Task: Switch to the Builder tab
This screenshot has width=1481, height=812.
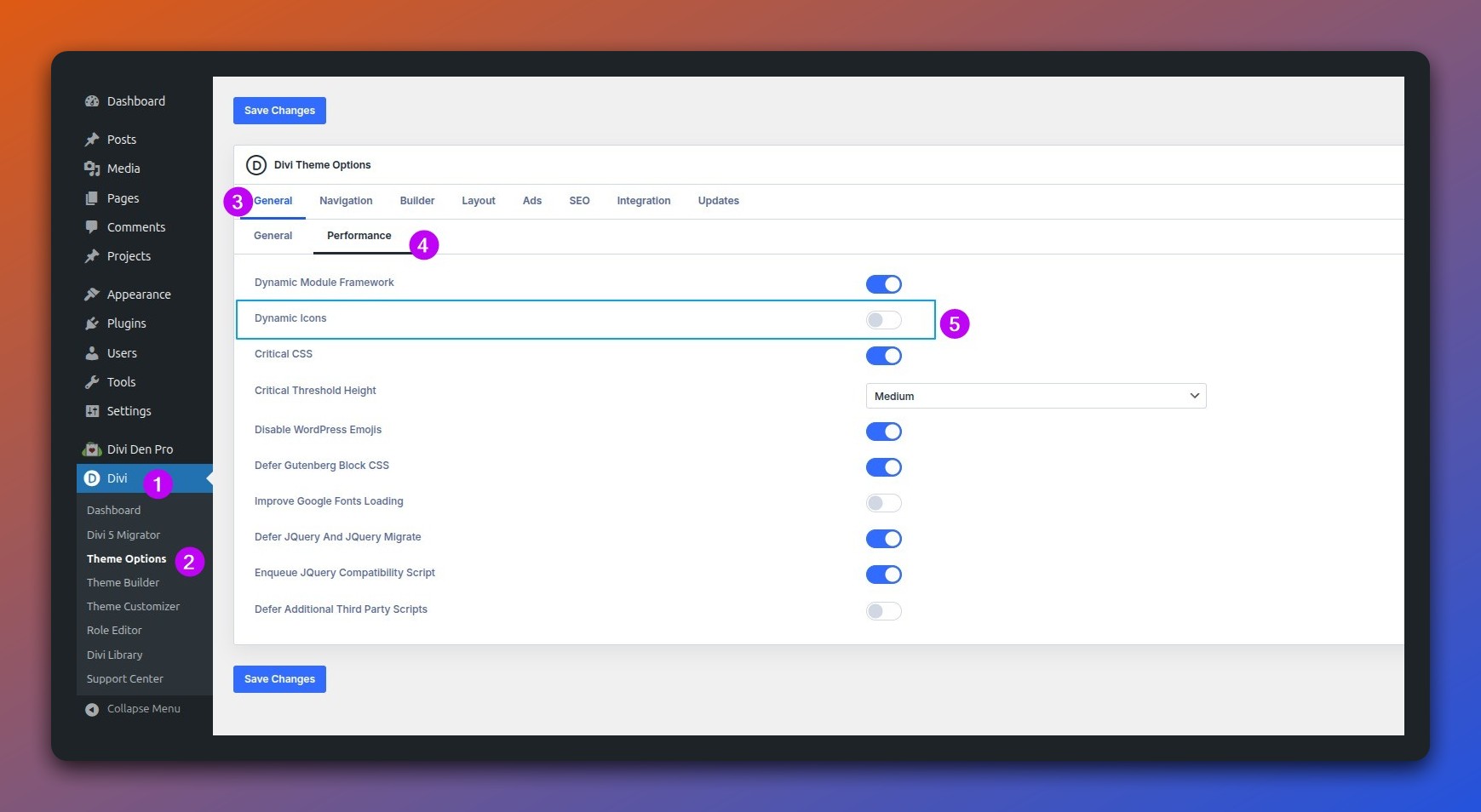Action: 416,201
